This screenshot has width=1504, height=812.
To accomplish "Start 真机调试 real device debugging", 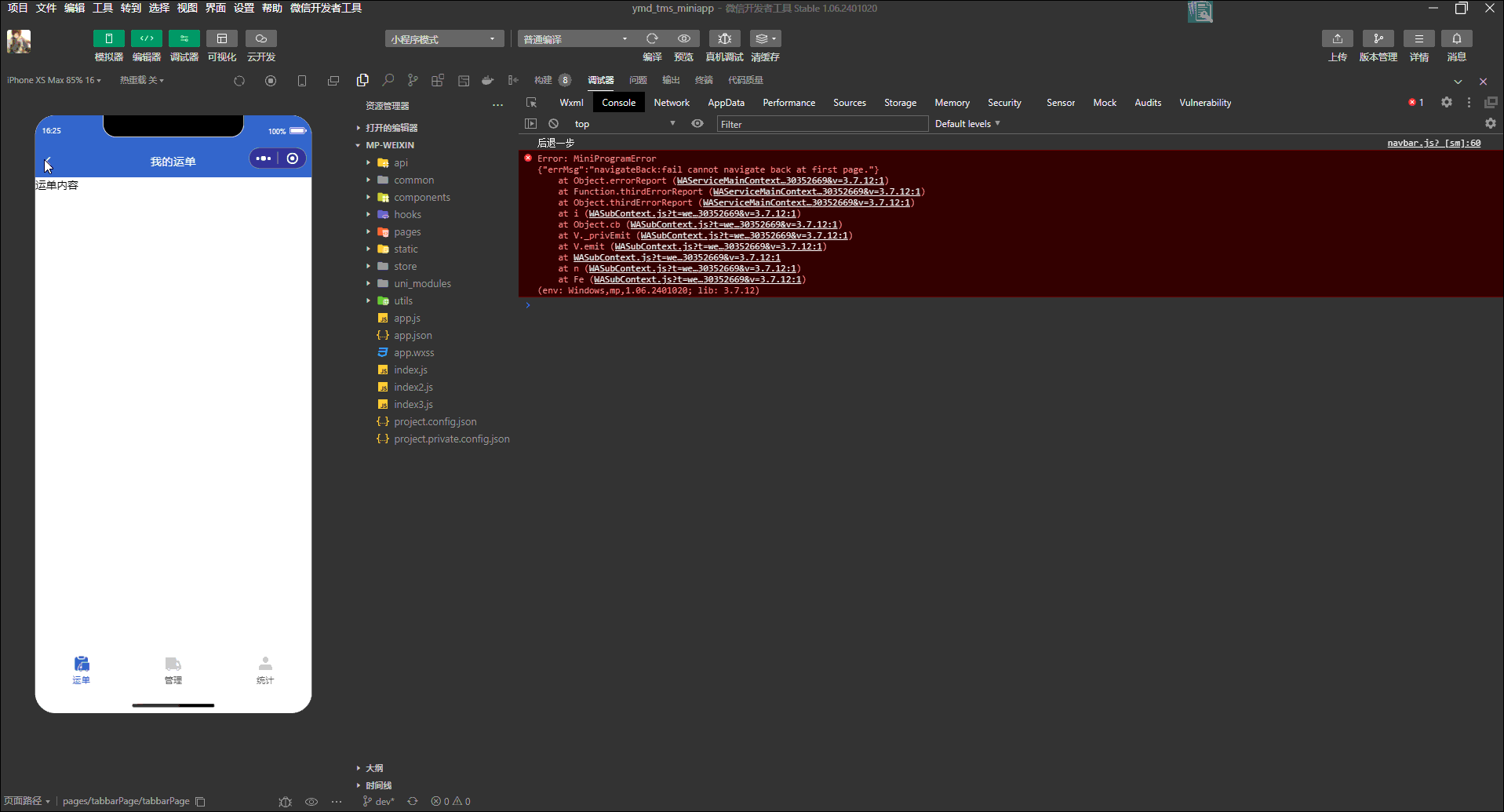I will pyautogui.click(x=725, y=38).
